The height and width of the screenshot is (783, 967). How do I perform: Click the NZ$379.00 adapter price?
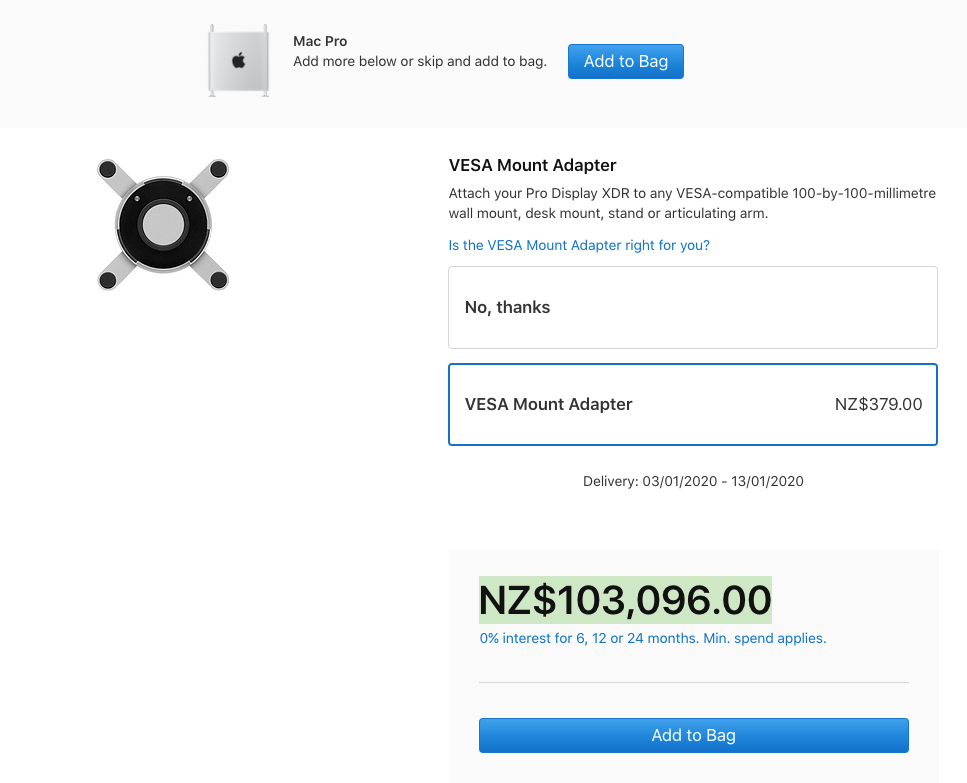point(878,404)
